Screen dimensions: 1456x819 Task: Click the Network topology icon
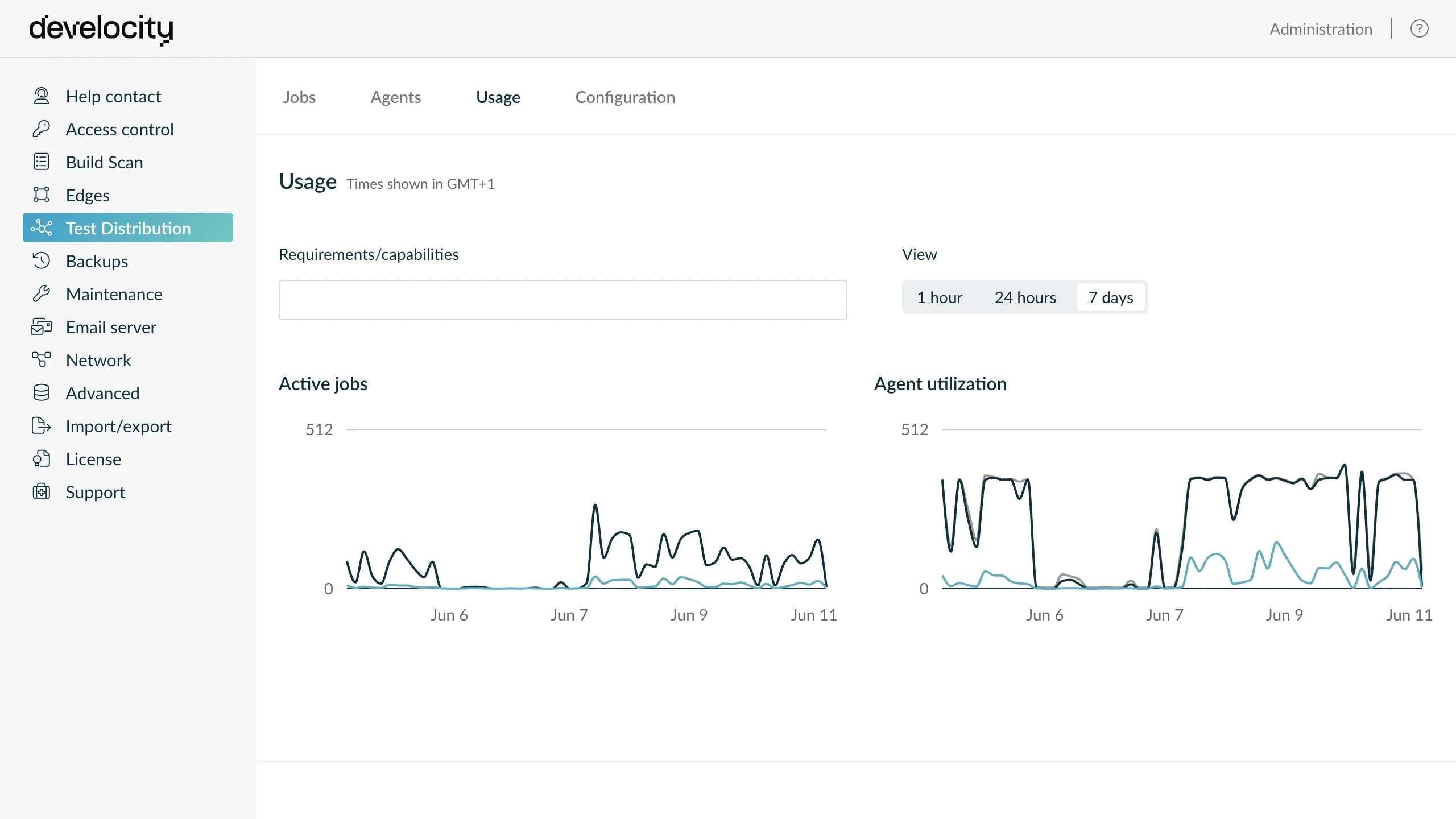coord(42,360)
